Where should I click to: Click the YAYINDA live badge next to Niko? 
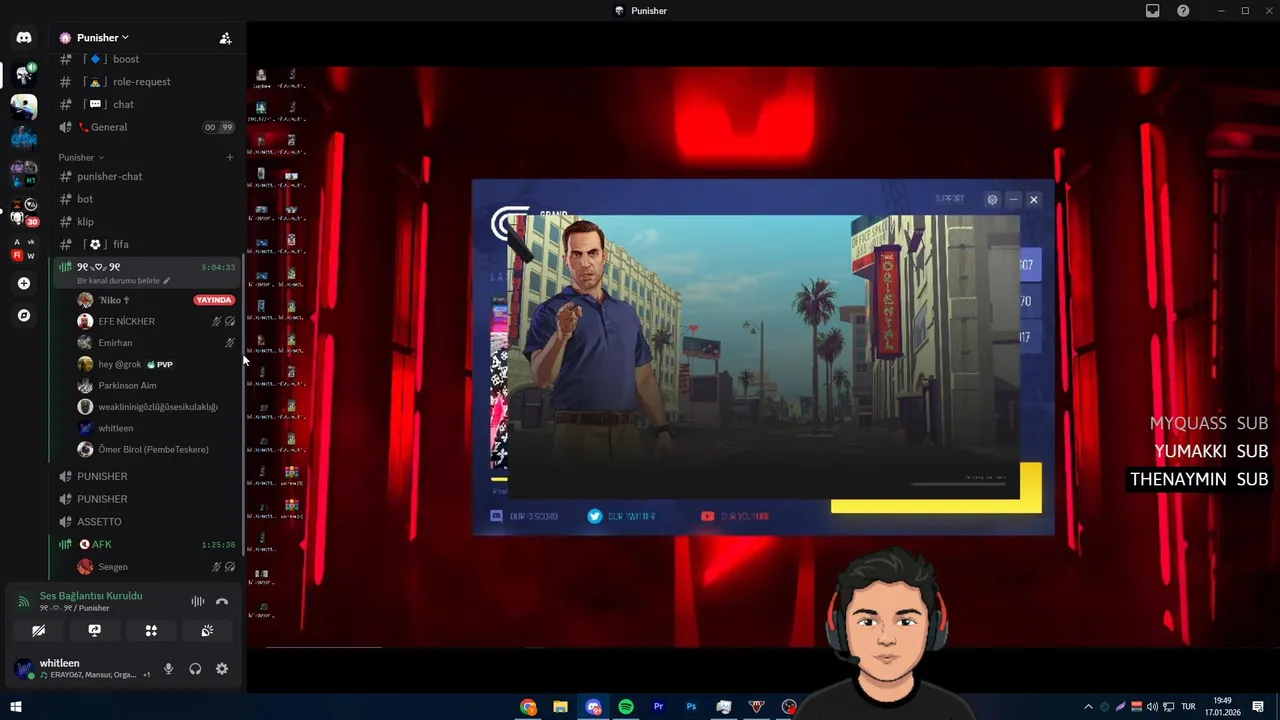tap(214, 300)
